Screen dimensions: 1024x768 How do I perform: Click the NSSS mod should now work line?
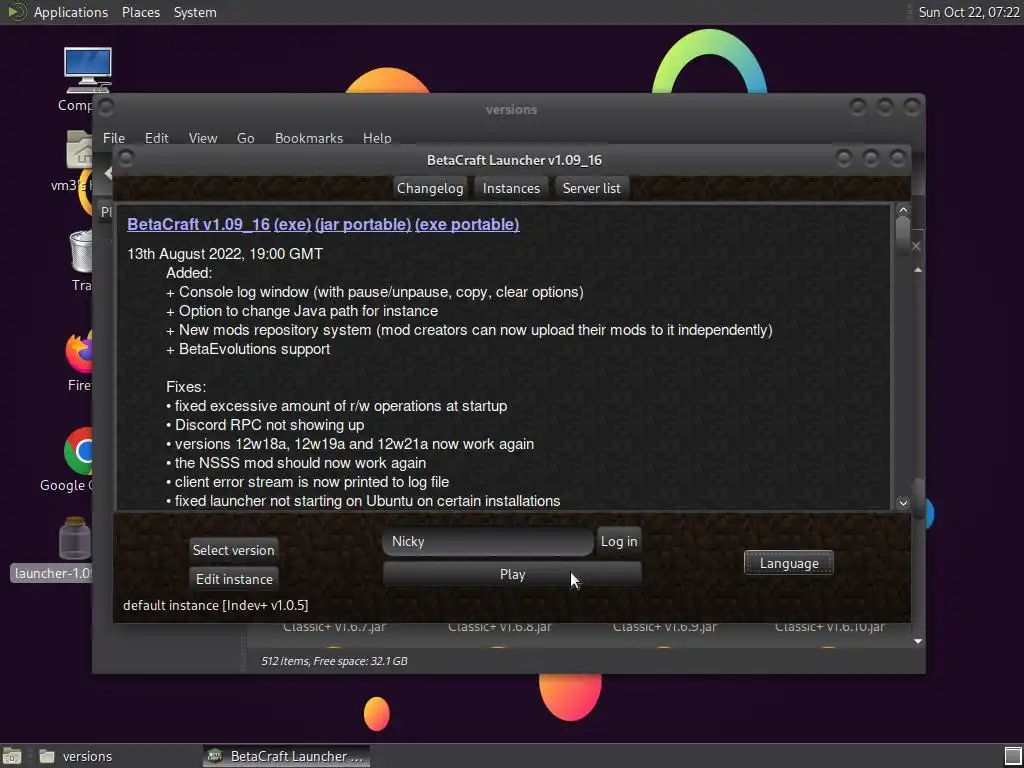click(x=296, y=462)
